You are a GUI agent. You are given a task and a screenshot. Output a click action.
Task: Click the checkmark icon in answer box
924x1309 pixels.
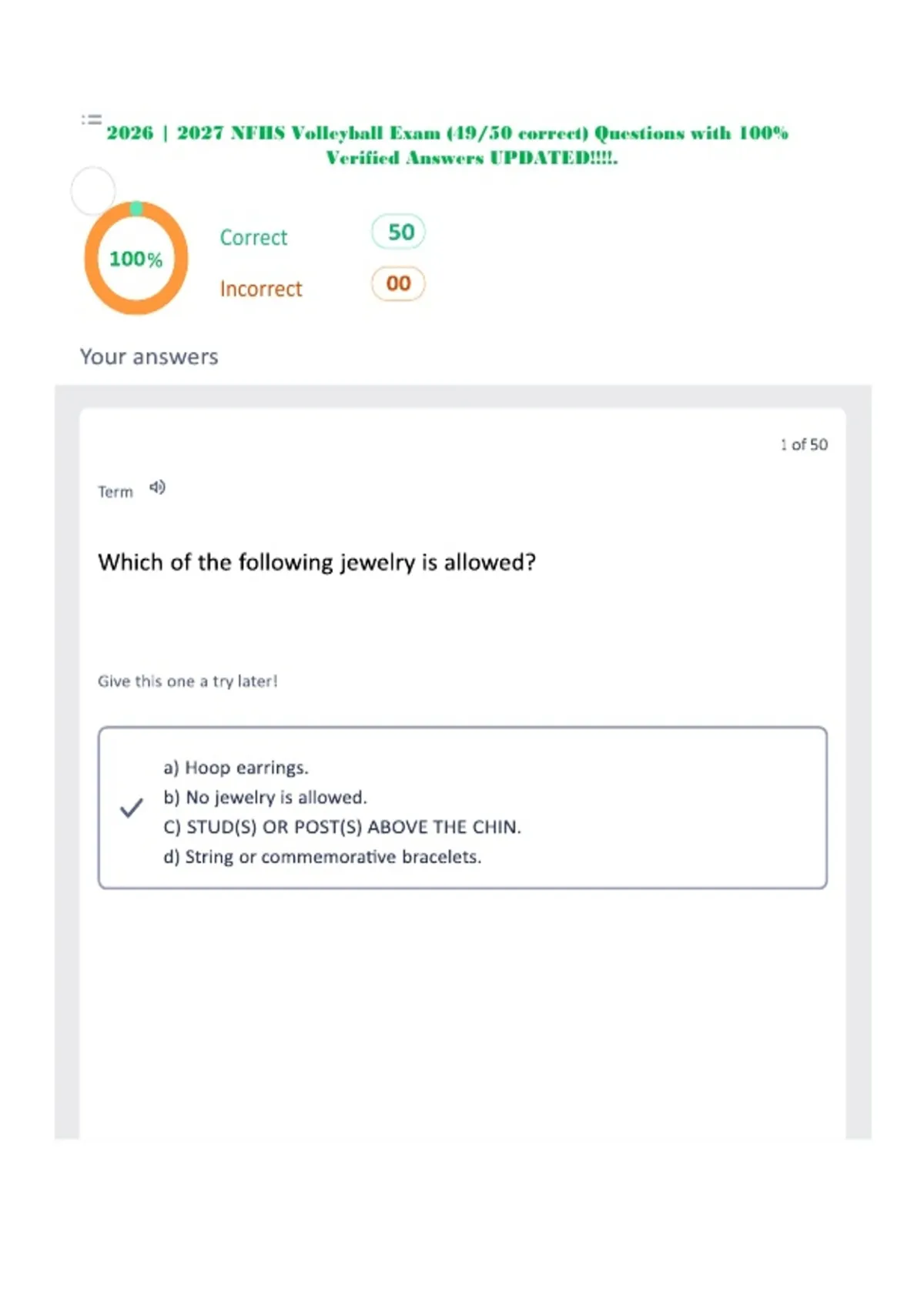(132, 808)
